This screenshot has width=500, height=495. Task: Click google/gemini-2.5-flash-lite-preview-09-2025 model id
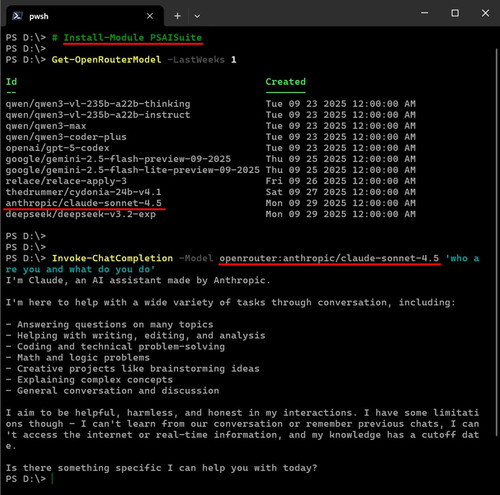tap(132, 170)
